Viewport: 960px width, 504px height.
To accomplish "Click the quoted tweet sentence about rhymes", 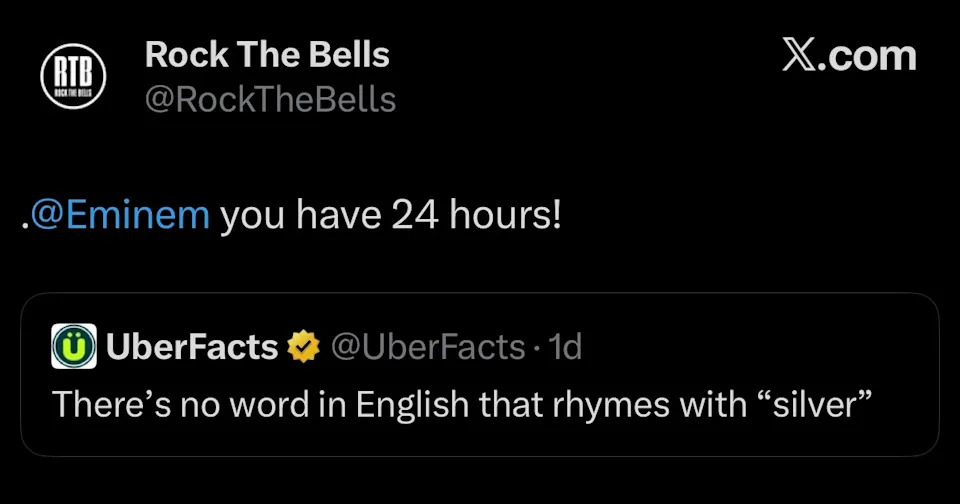I will tap(462, 404).
